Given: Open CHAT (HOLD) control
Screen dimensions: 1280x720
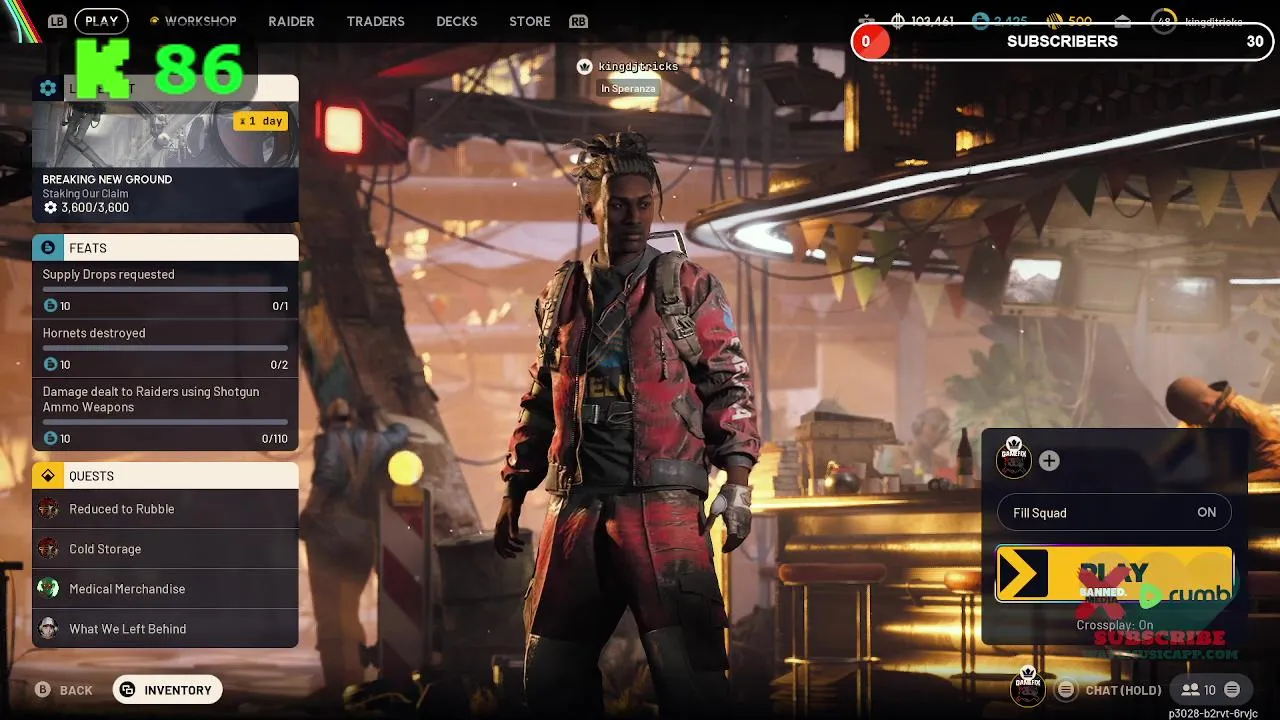Looking at the screenshot, I should pyautogui.click(x=1124, y=690).
